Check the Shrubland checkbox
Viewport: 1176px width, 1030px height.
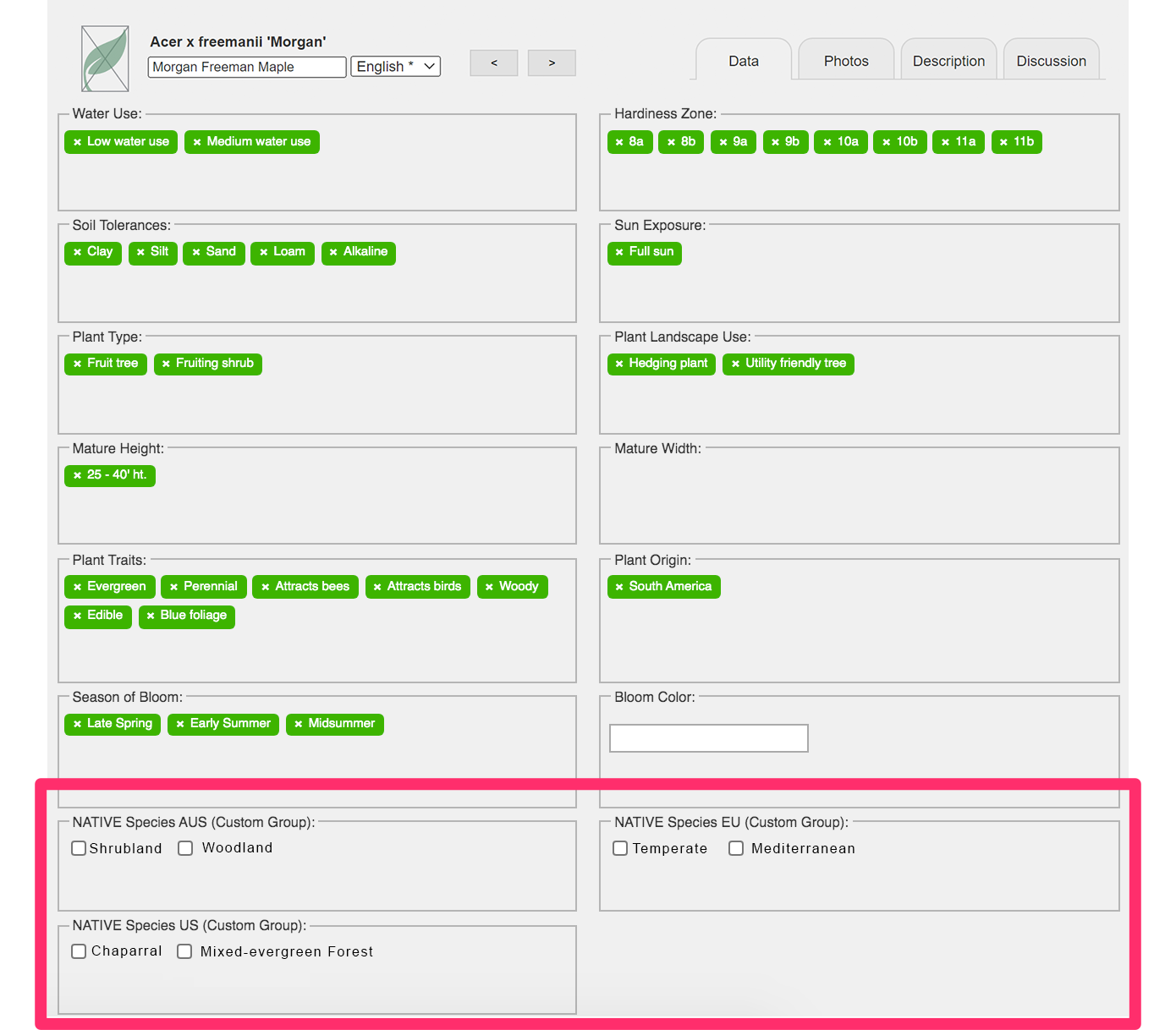(x=79, y=848)
